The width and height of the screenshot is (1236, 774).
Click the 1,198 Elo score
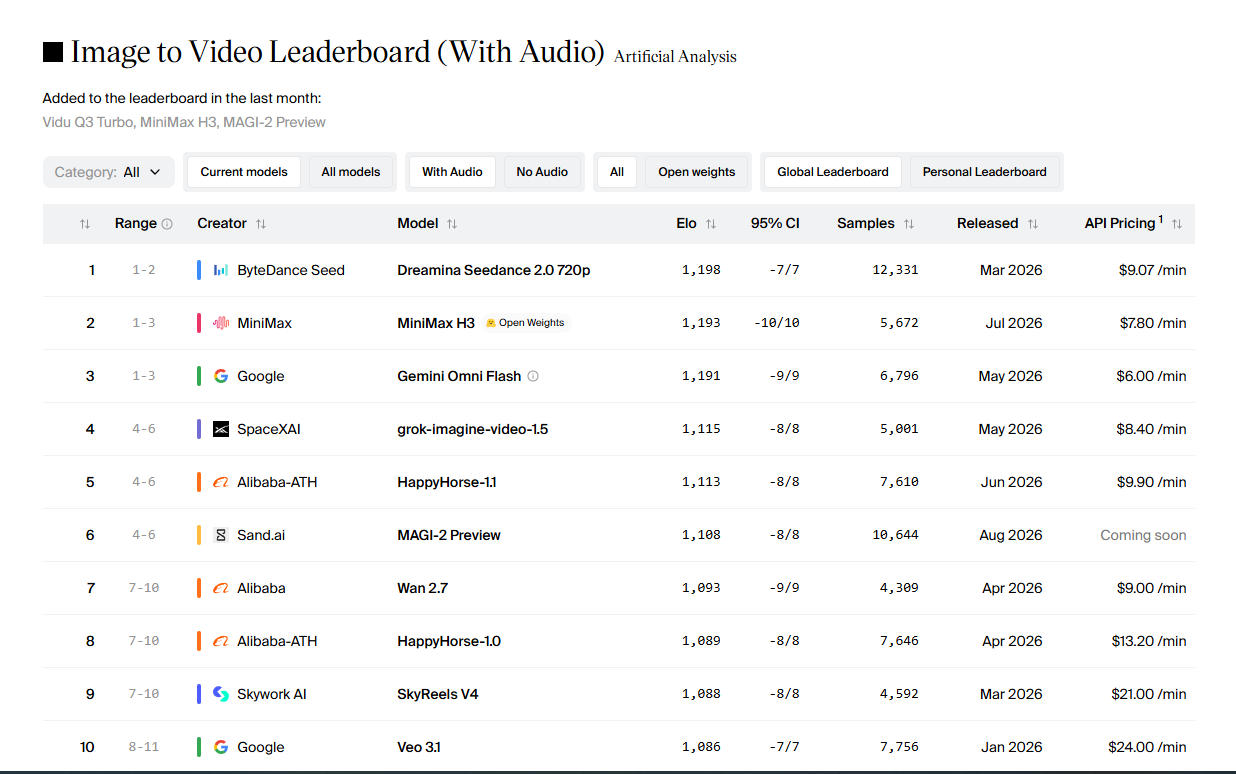[701, 270]
